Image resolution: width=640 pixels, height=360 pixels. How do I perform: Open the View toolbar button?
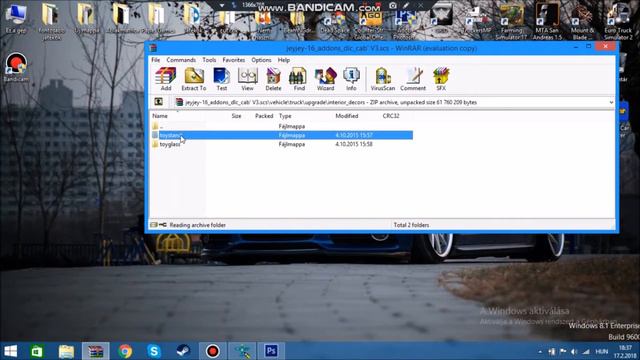(247, 79)
